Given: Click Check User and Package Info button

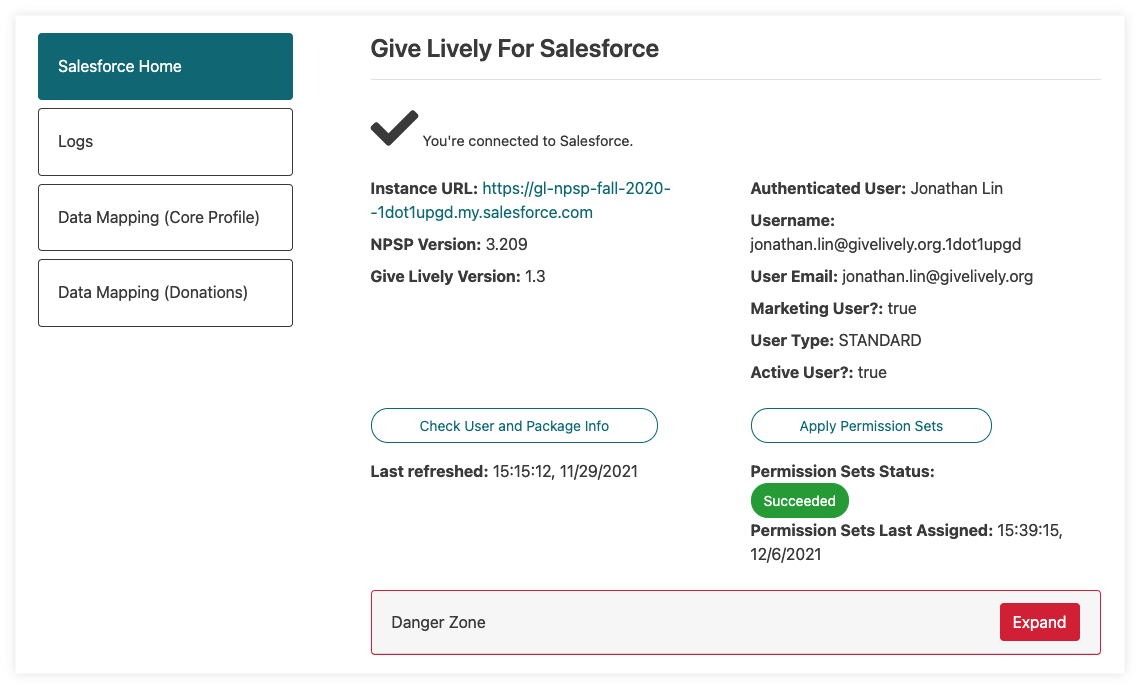Looking at the screenshot, I should click(514, 426).
